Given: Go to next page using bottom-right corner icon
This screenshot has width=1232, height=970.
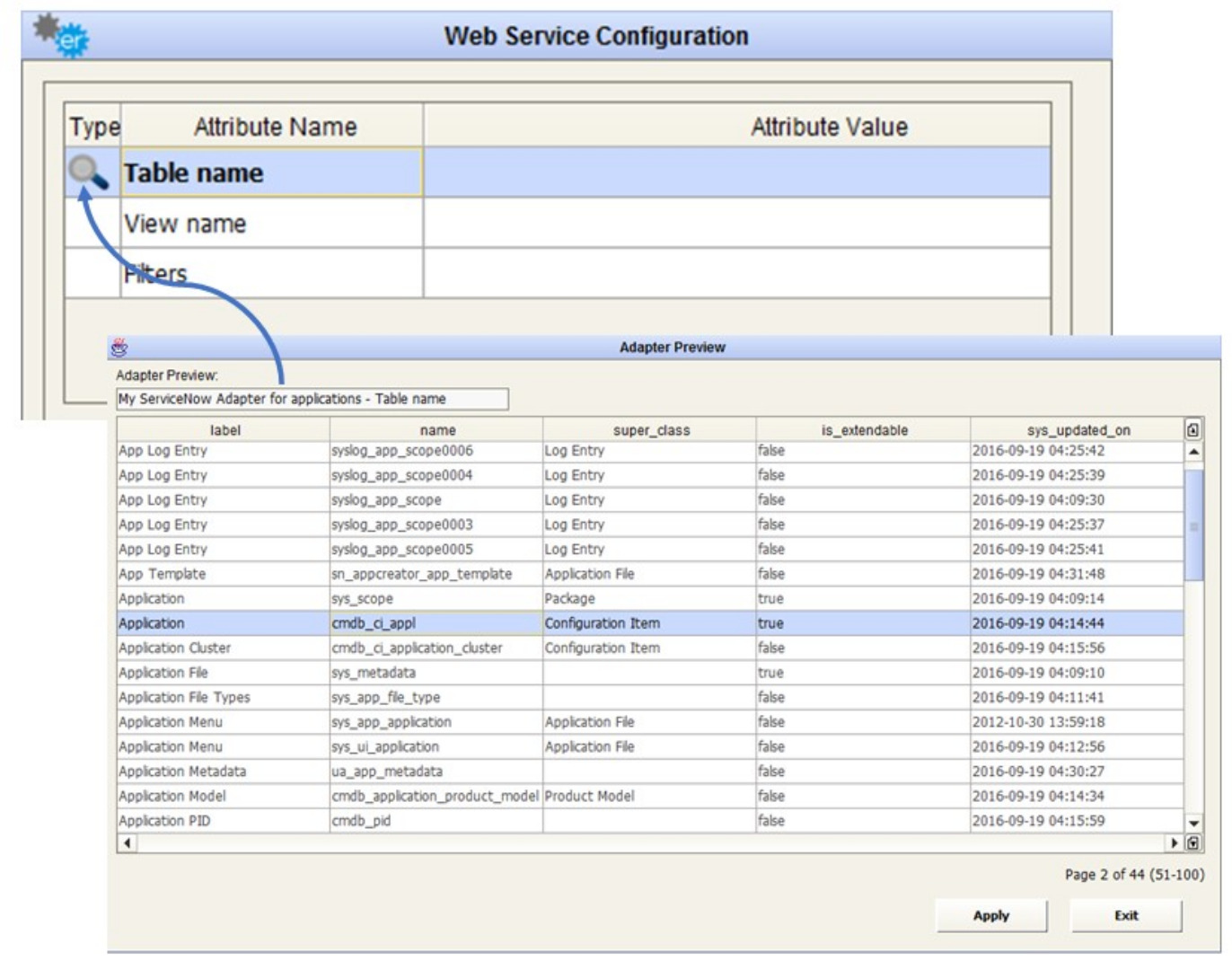Looking at the screenshot, I should 1192,843.
